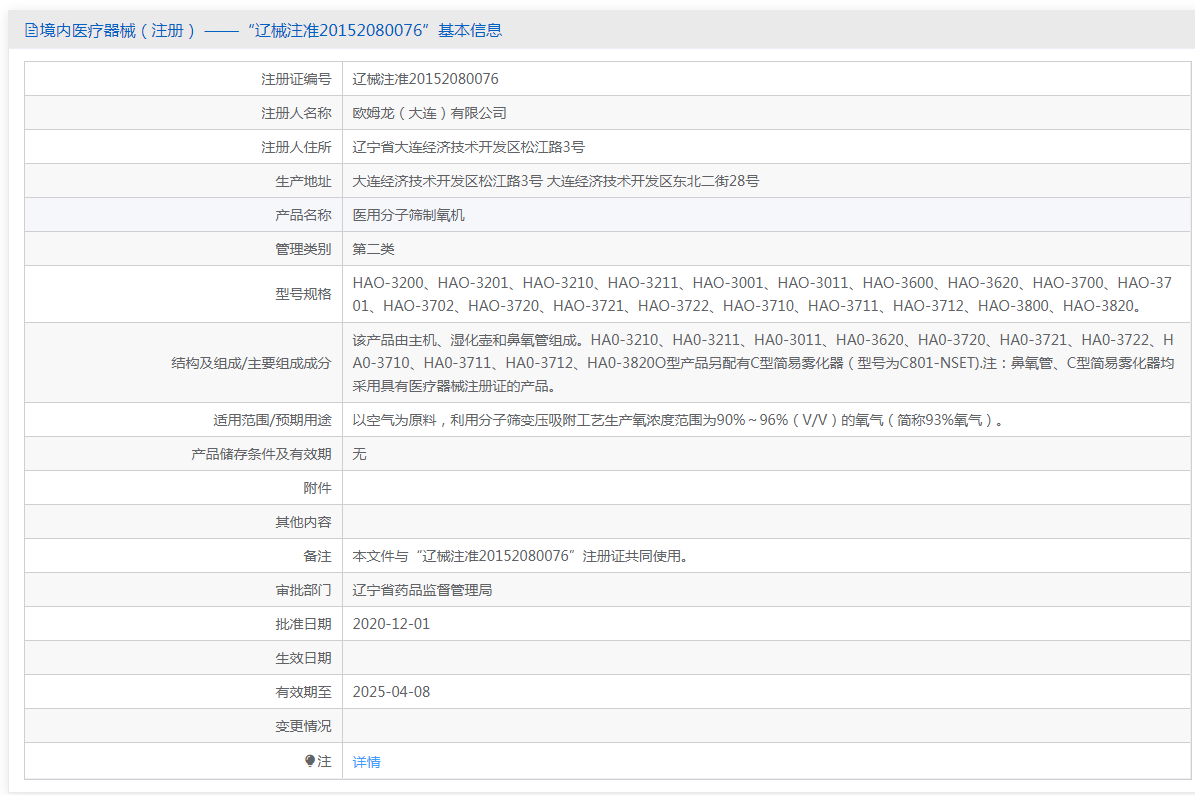
Task: Click the production address value cell
Action: point(555,181)
